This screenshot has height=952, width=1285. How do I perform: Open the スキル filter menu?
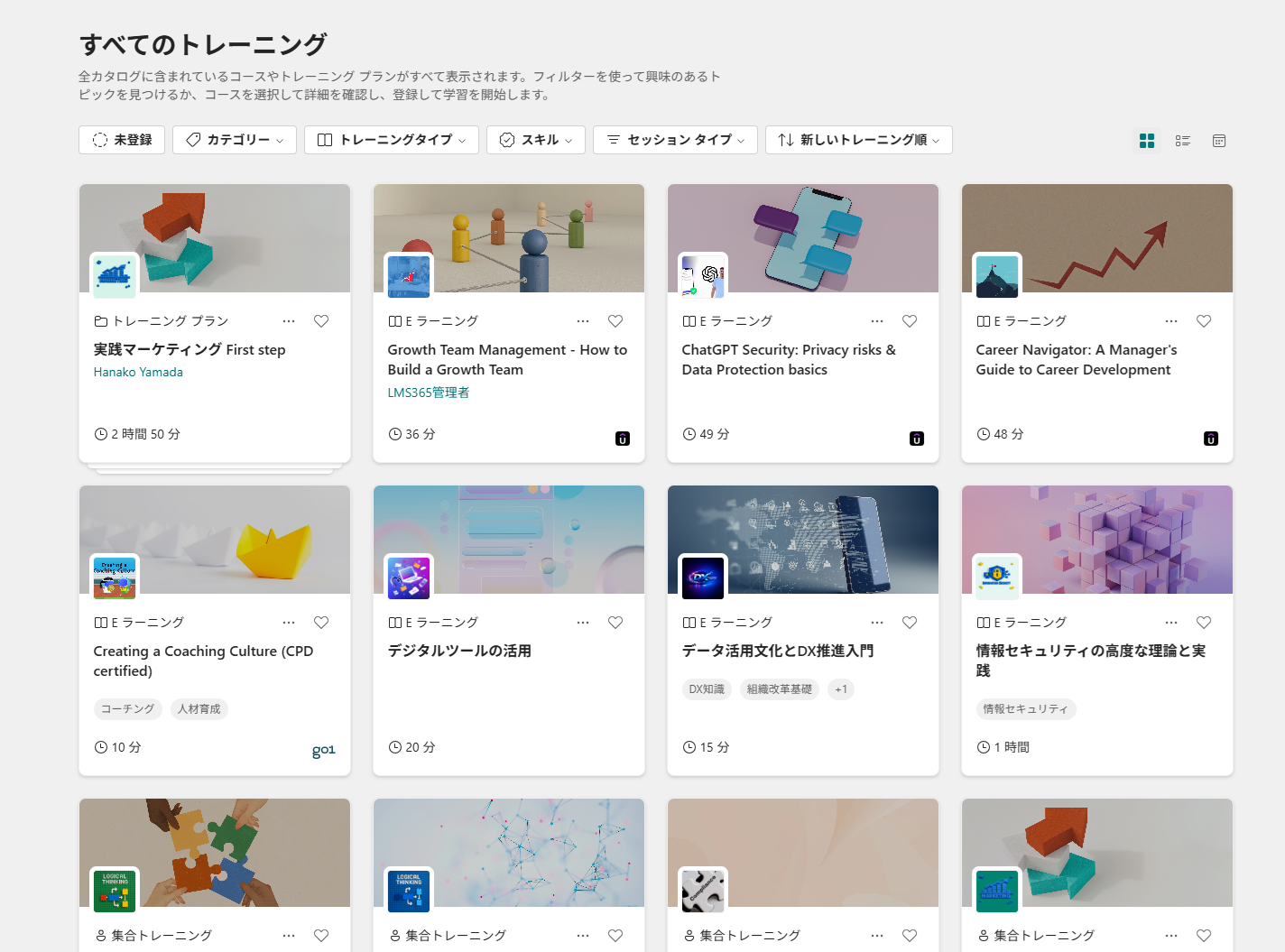[536, 140]
